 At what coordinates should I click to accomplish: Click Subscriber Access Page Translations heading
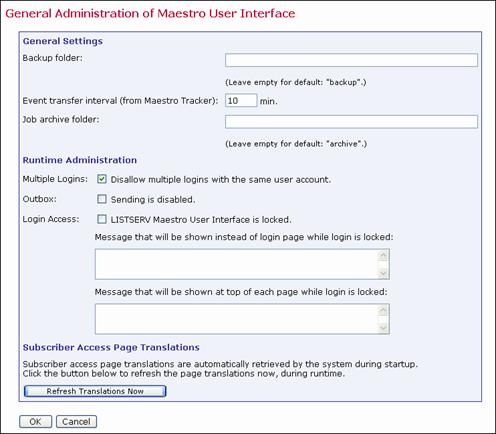tap(111, 347)
